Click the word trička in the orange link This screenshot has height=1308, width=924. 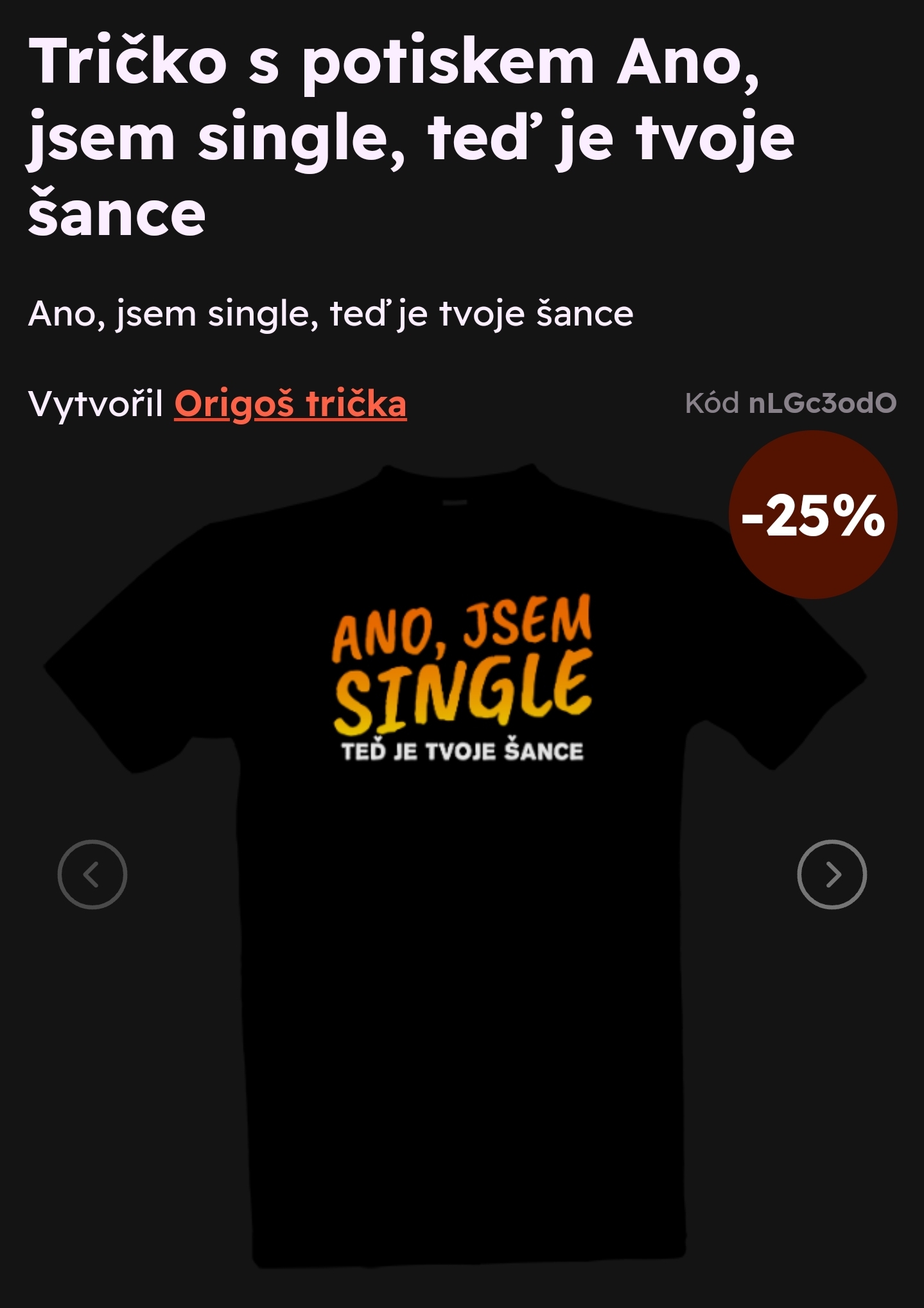(356, 404)
